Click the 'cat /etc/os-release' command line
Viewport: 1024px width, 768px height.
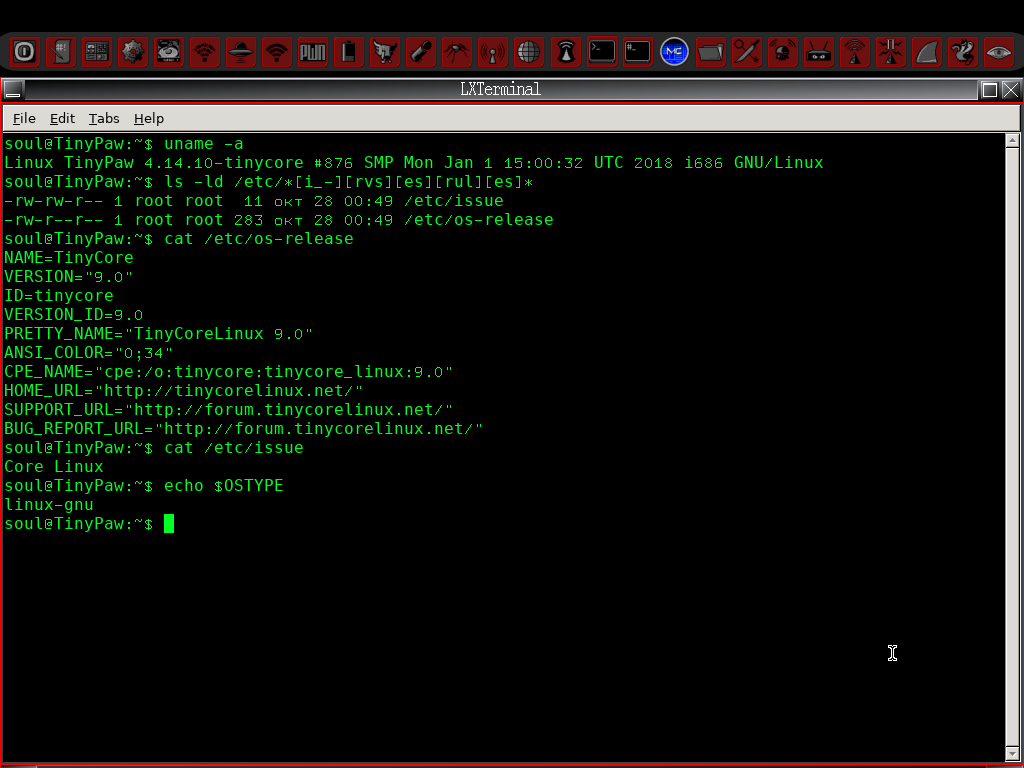pos(179,238)
